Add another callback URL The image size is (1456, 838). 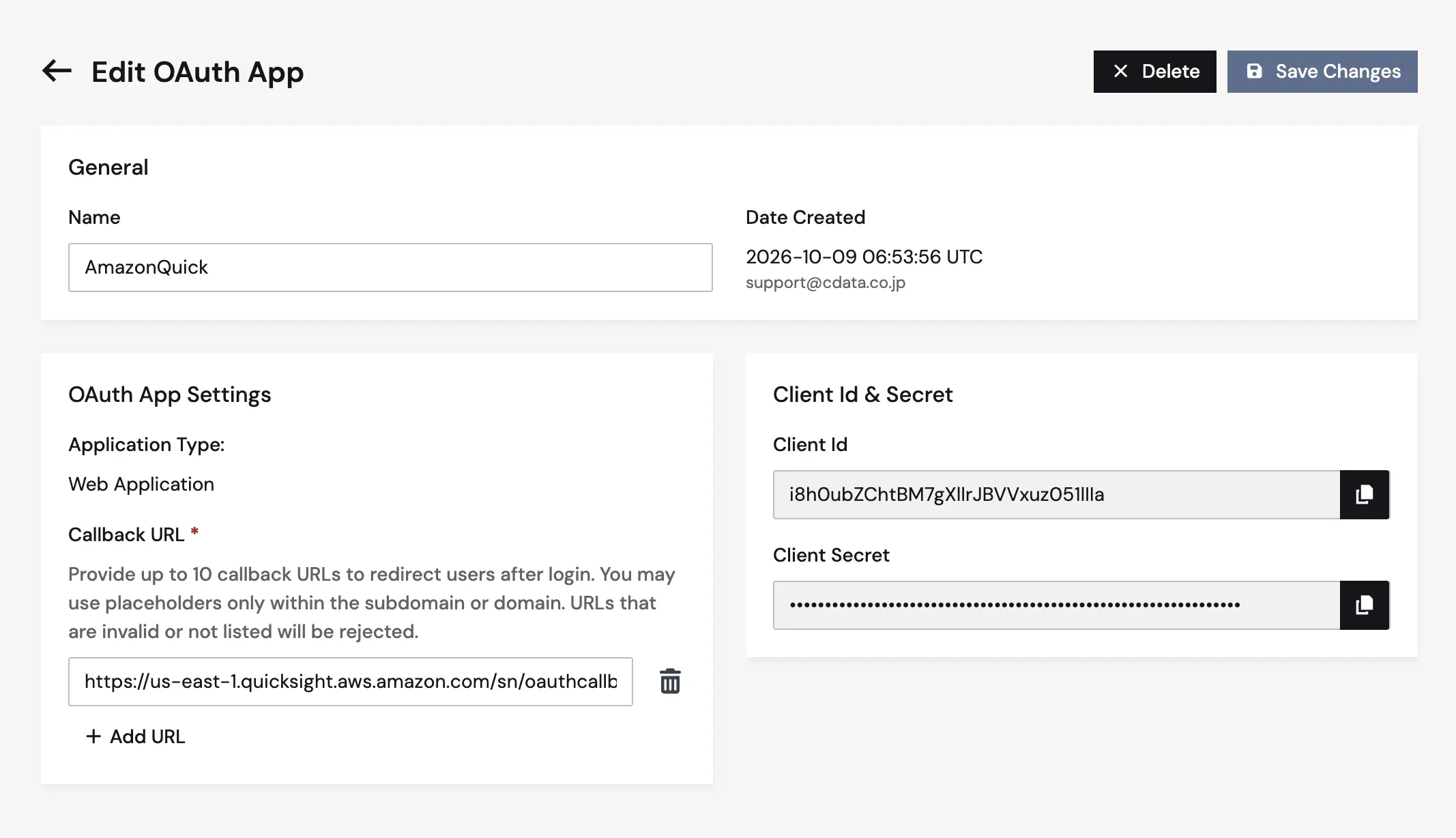(135, 736)
